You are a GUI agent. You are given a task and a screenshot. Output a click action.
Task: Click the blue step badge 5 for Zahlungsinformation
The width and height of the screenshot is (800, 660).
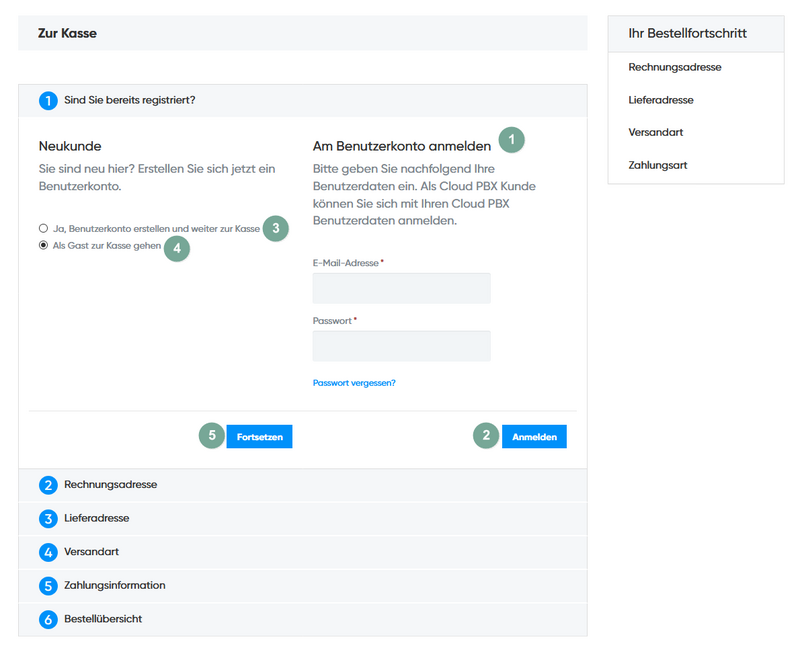click(47, 586)
